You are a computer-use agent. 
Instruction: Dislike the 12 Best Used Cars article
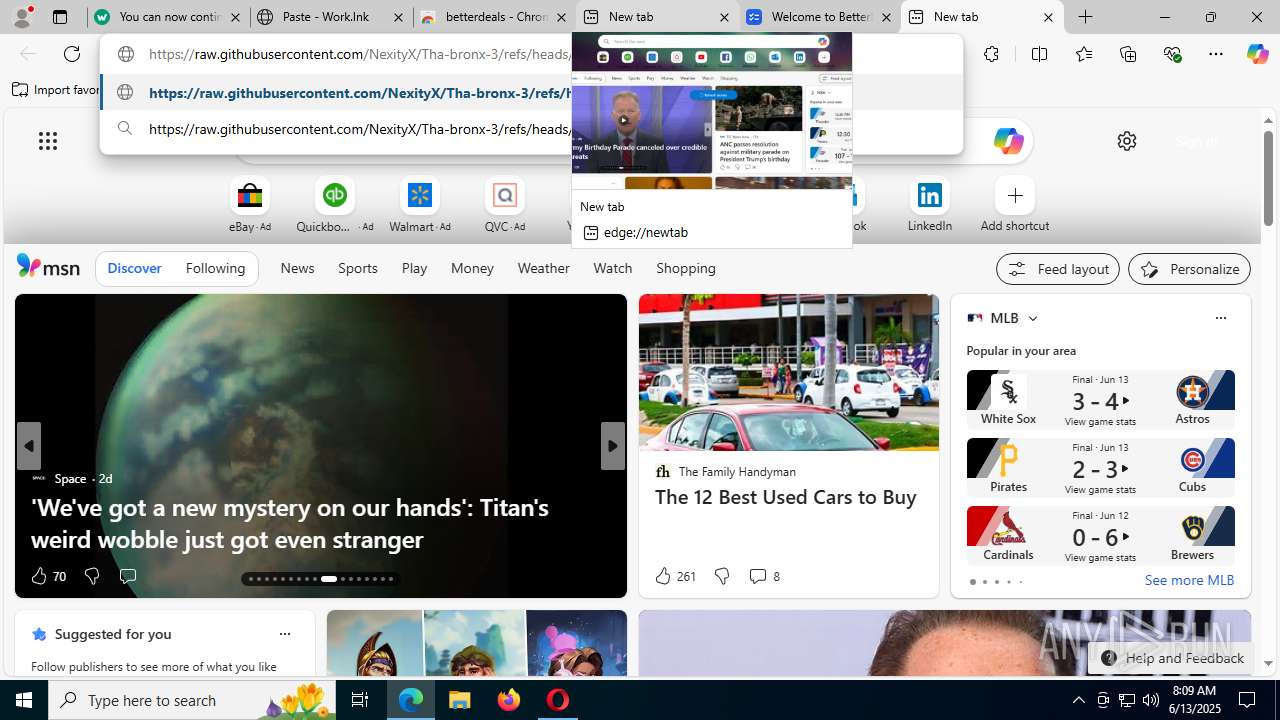(721, 576)
